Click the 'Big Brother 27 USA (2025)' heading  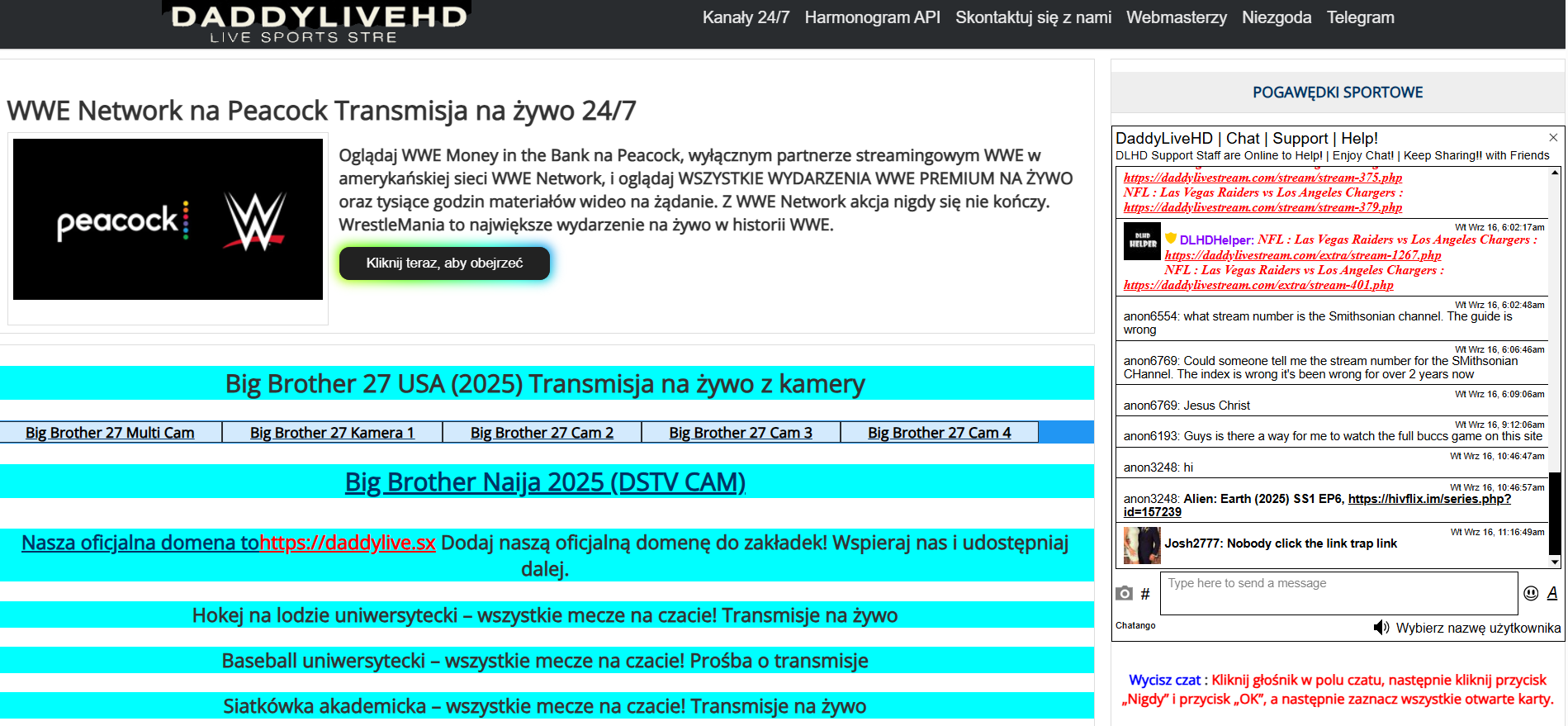point(545,384)
